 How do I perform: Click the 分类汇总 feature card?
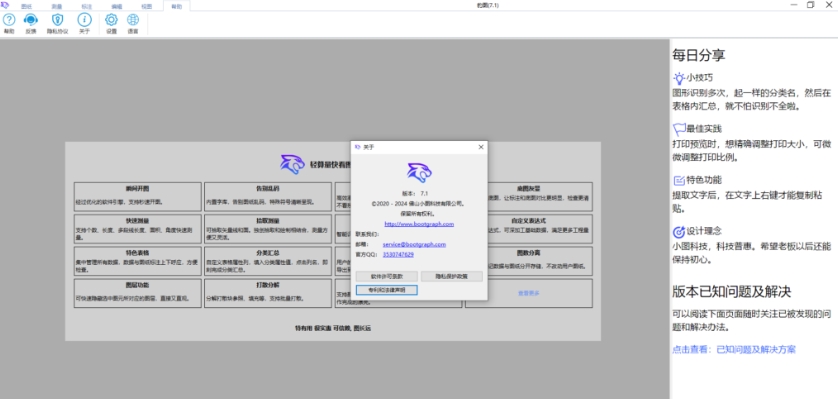pyautogui.click(x=268, y=261)
